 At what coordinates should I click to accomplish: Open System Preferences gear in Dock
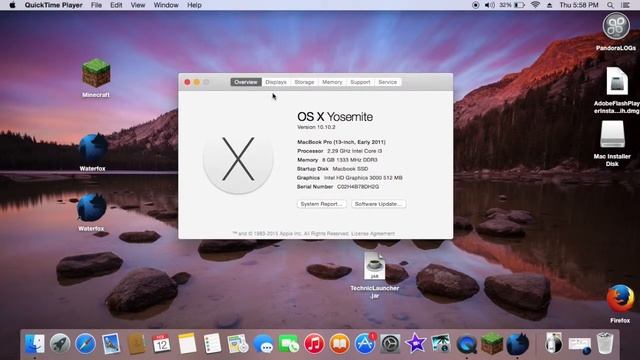[390, 344]
